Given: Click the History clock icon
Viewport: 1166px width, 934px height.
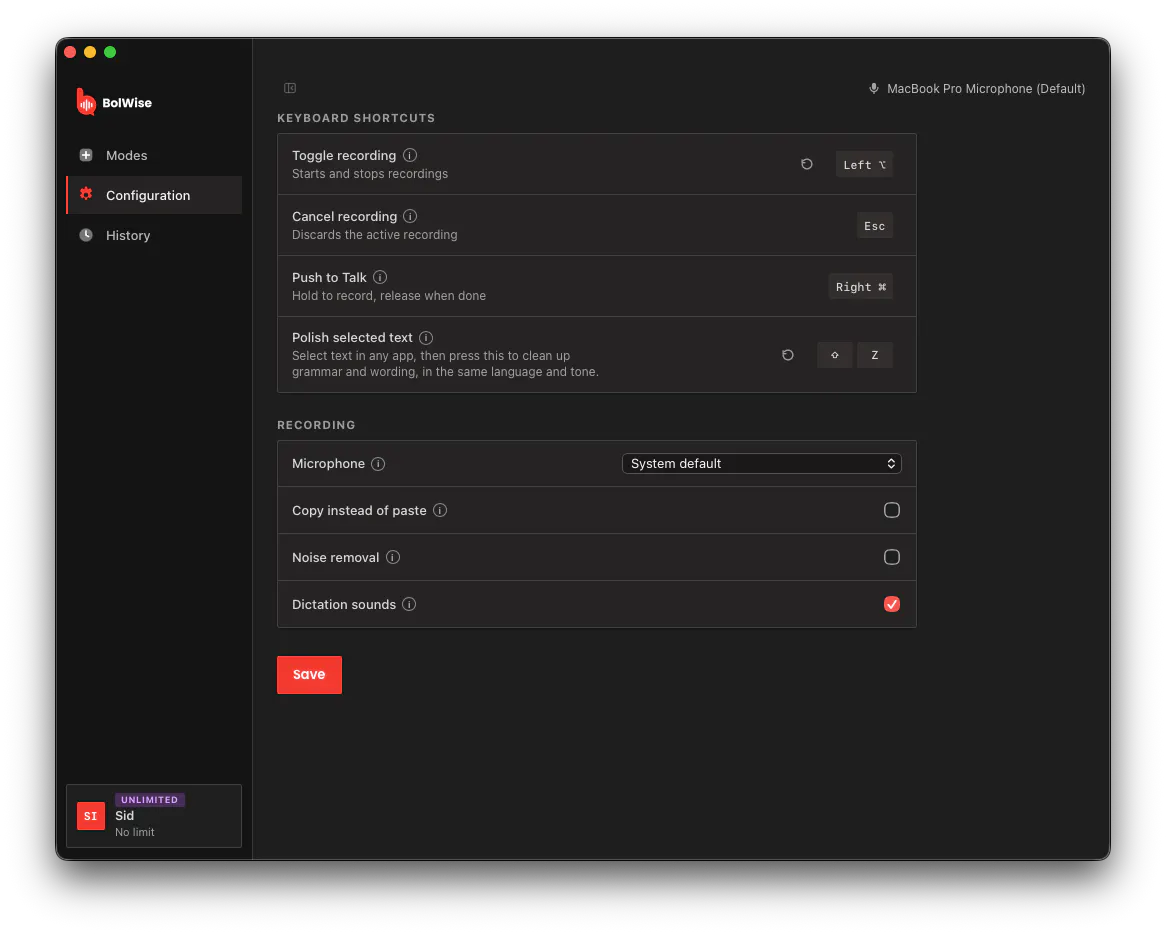Looking at the screenshot, I should (86, 235).
